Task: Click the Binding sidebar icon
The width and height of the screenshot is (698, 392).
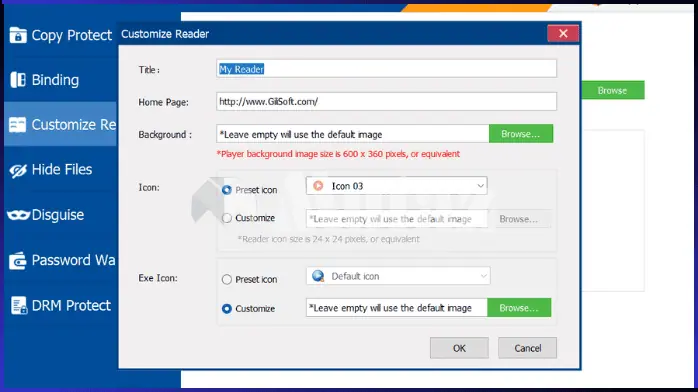Action: (18, 80)
